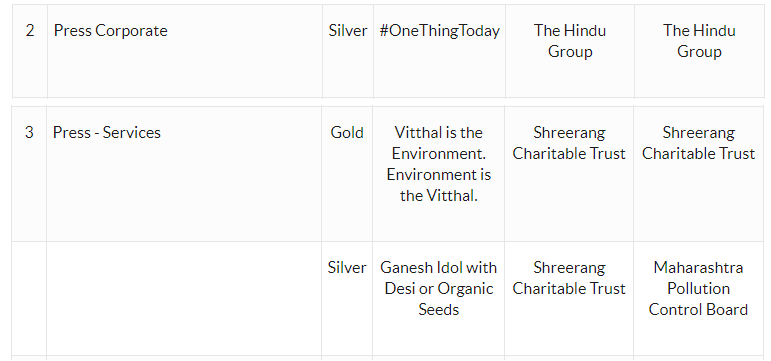Click last-column Shreerang Charitable Trust in Gold row

[x=699, y=174]
